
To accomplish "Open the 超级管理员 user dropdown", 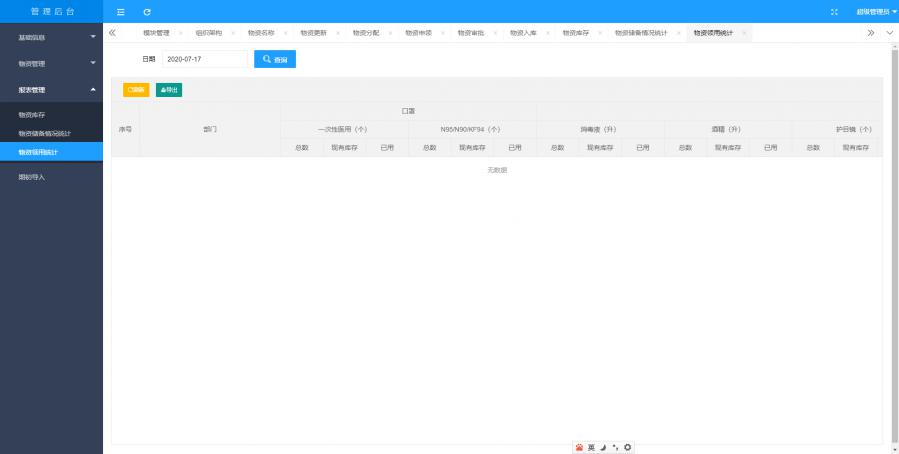I will [x=876, y=11].
